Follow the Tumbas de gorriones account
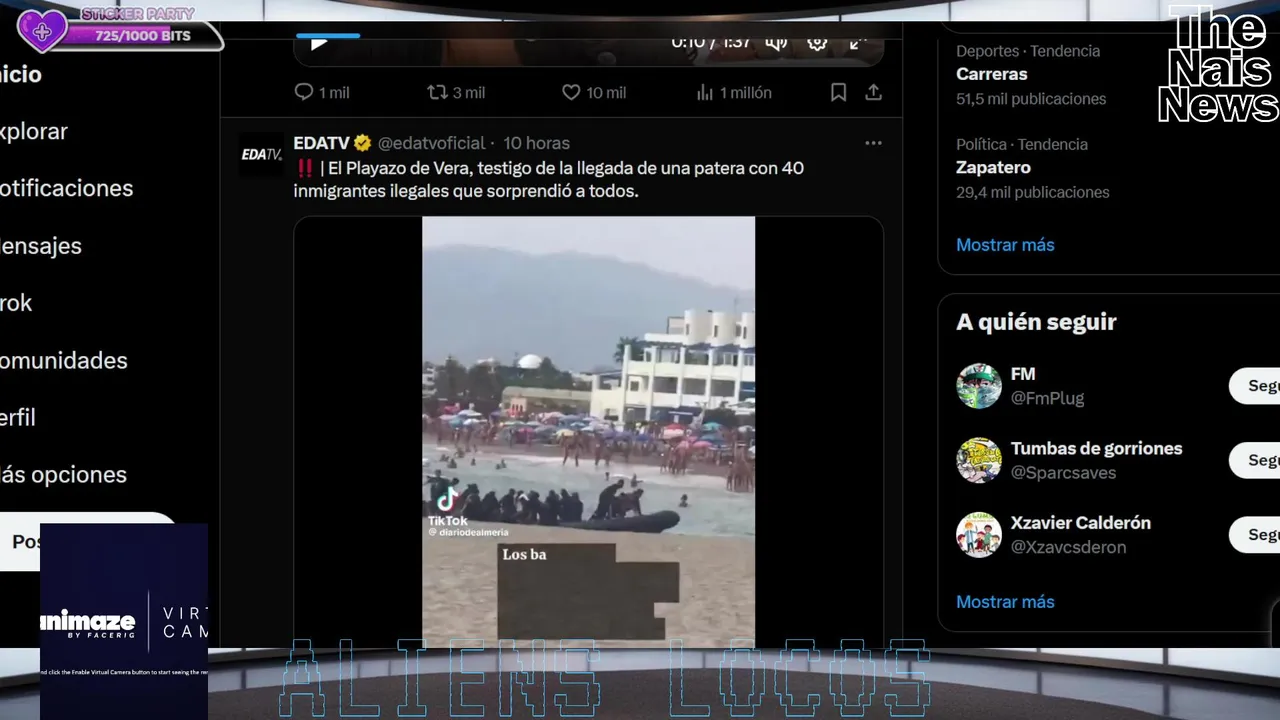 [1255, 460]
